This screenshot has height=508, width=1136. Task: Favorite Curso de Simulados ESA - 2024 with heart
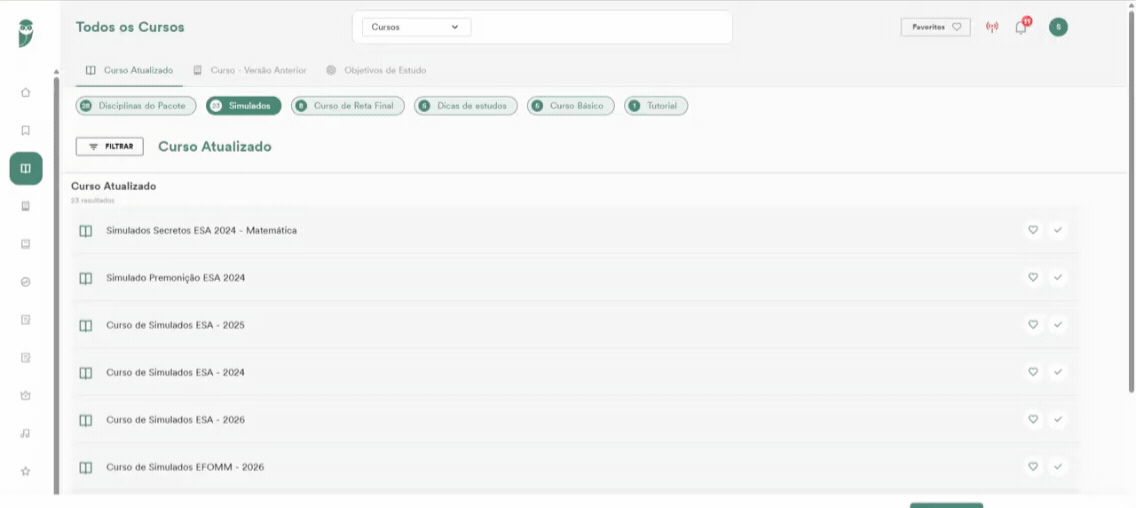pyautogui.click(x=1033, y=372)
